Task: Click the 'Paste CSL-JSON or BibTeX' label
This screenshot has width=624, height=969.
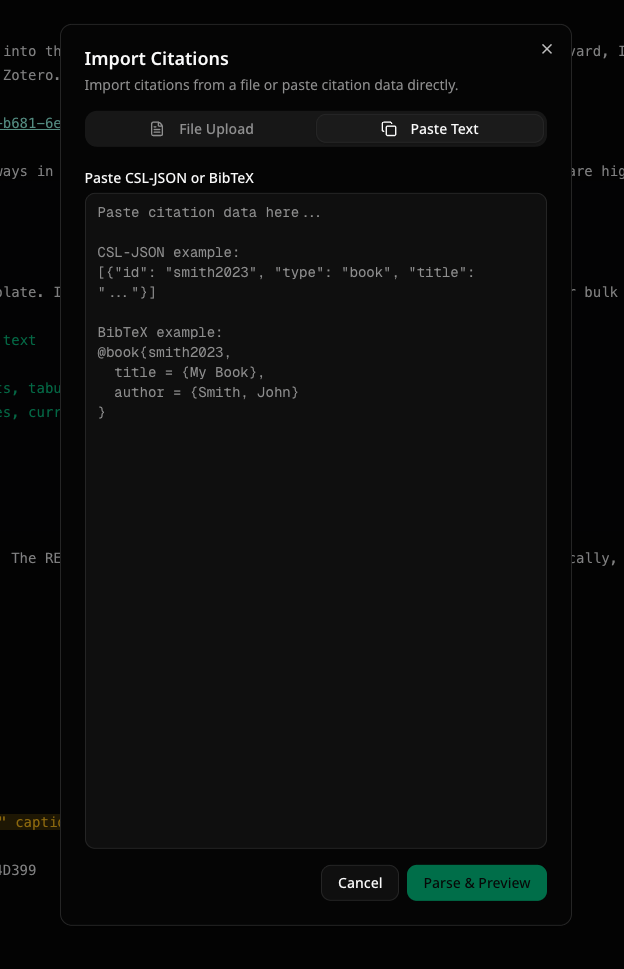Action: pos(169,178)
